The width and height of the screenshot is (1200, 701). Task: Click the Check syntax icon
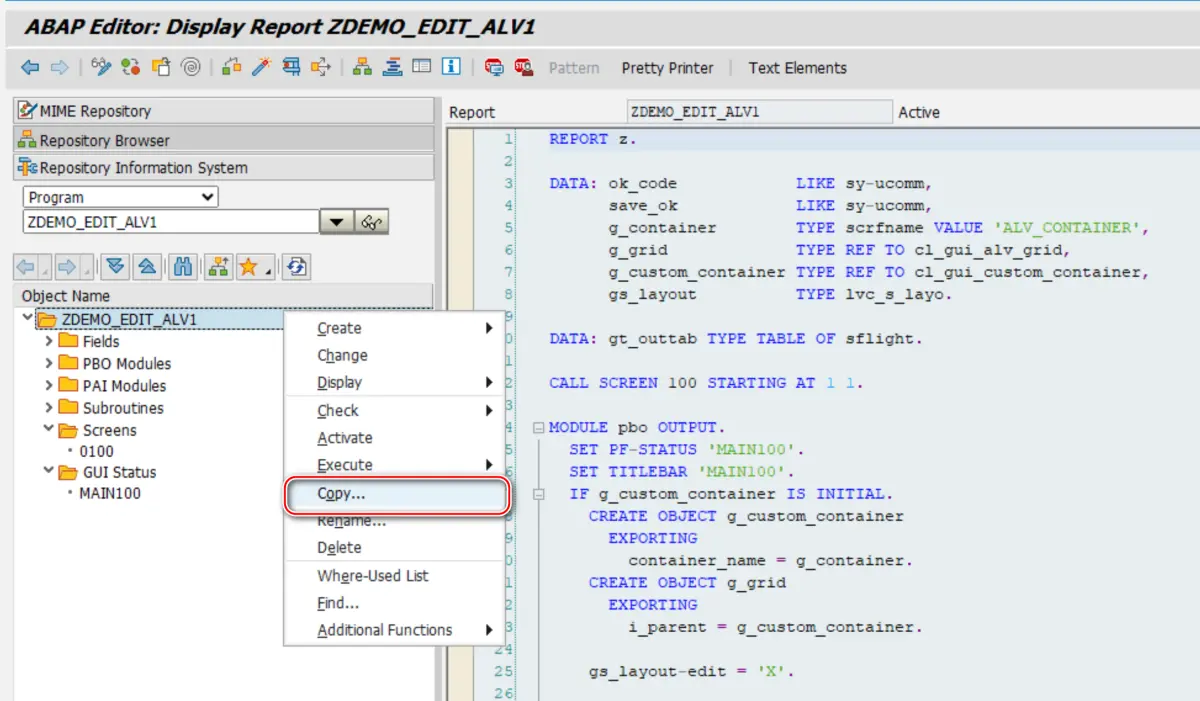click(x=232, y=67)
